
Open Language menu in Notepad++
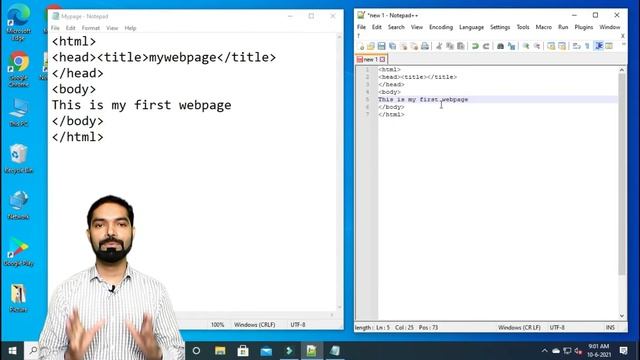click(471, 27)
